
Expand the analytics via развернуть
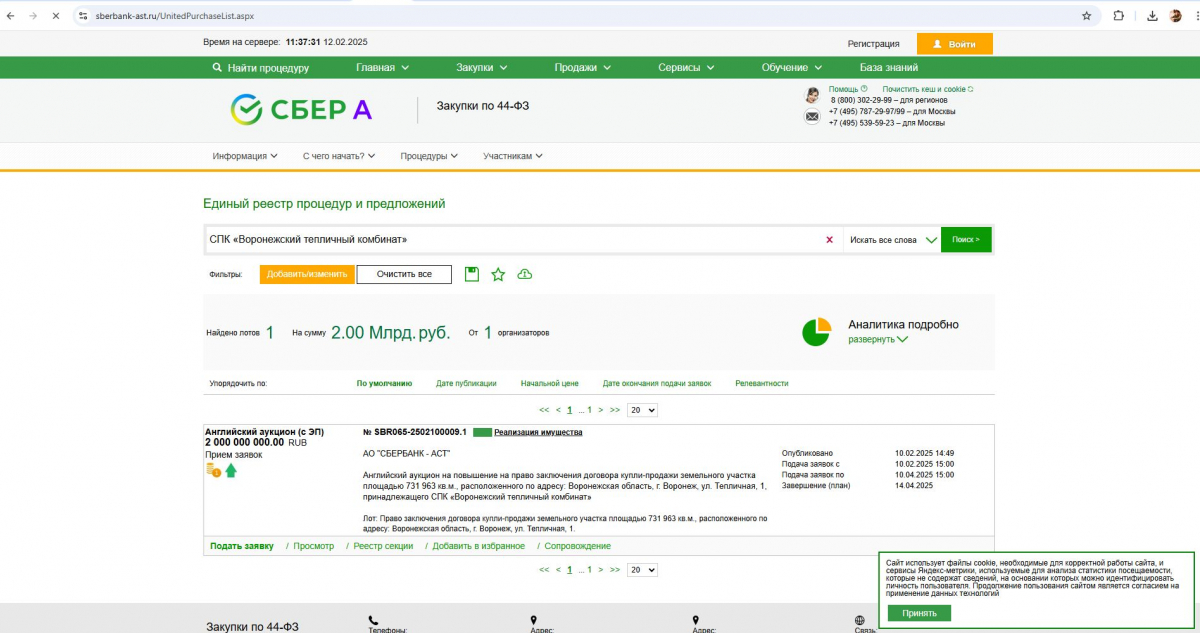click(x=878, y=339)
